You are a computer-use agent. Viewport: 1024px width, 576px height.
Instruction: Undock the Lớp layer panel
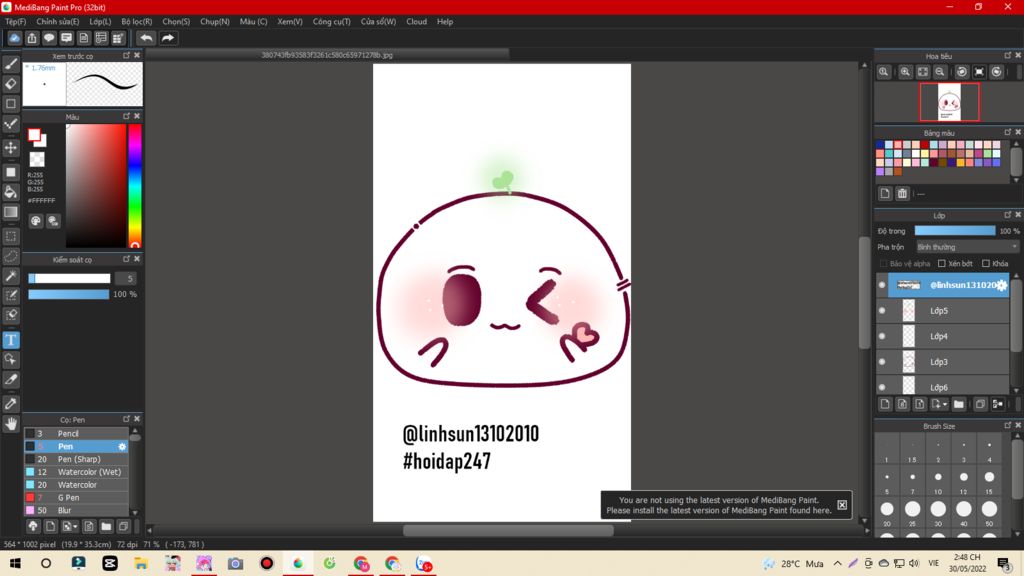1007,214
